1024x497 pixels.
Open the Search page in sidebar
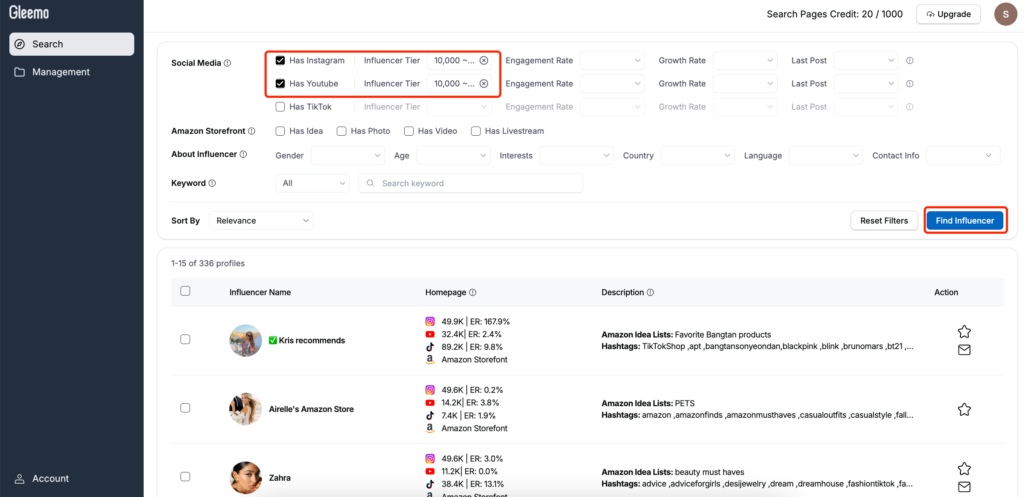point(71,44)
